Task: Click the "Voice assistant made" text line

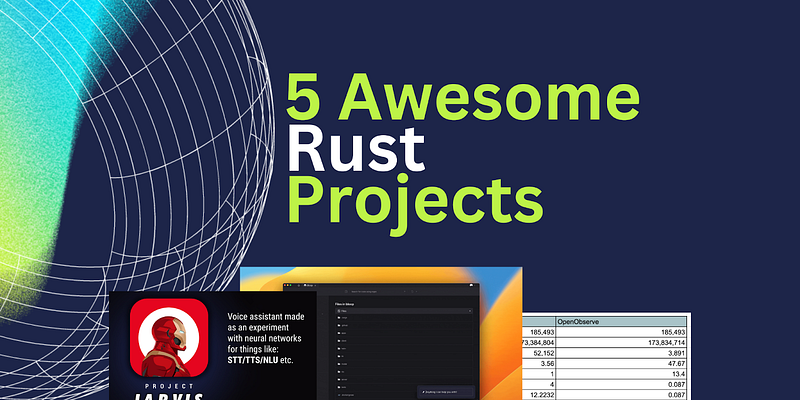Action: 264,316
